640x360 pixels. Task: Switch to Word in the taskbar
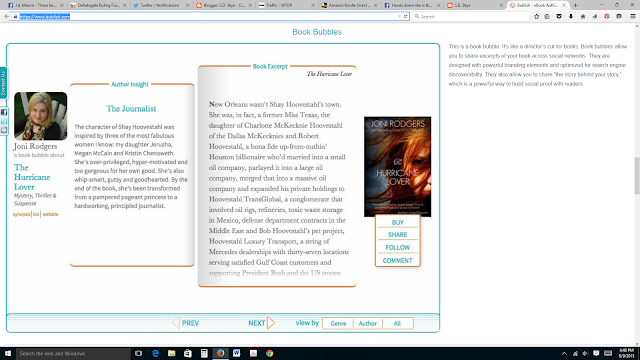click(x=237, y=353)
